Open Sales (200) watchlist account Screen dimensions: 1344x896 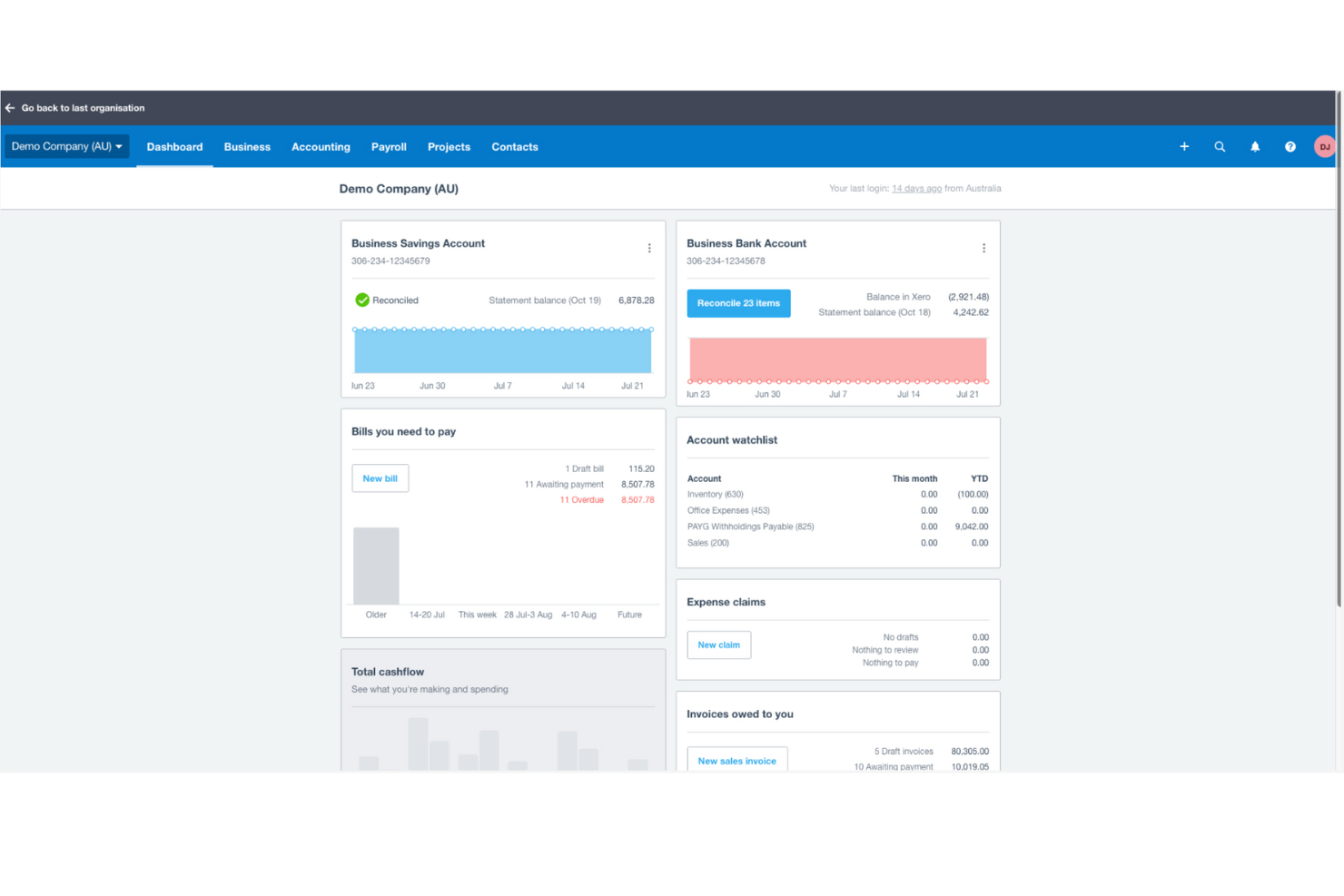707,543
